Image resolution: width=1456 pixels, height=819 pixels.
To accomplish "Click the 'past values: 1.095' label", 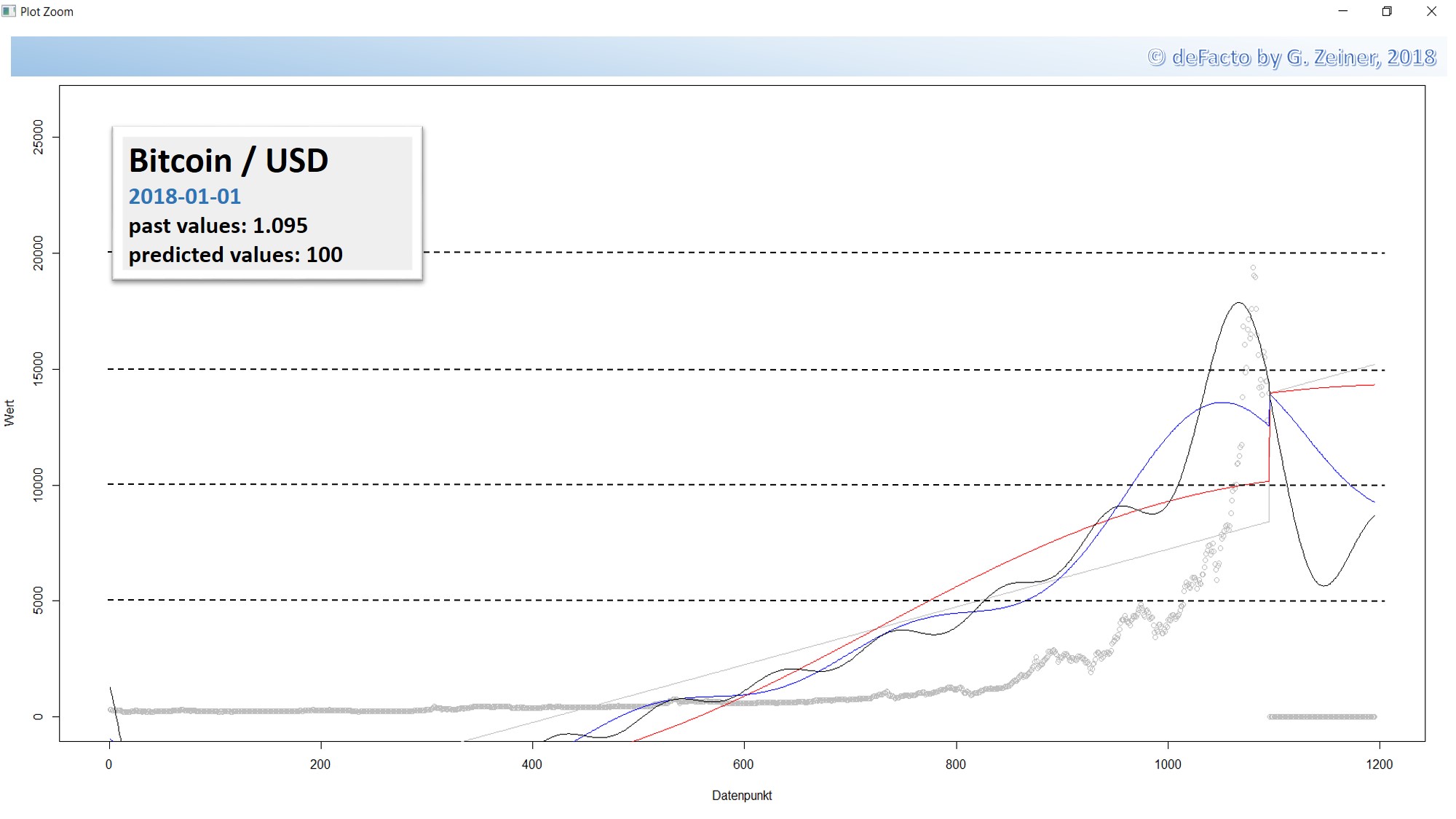I will pos(218,226).
